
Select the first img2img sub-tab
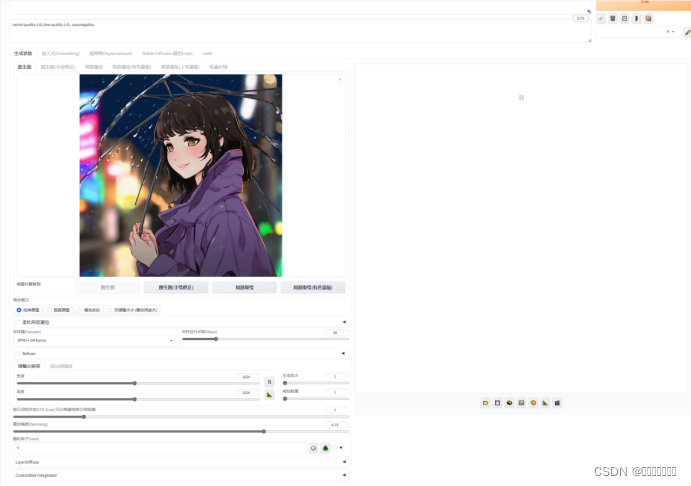point(24,67)
